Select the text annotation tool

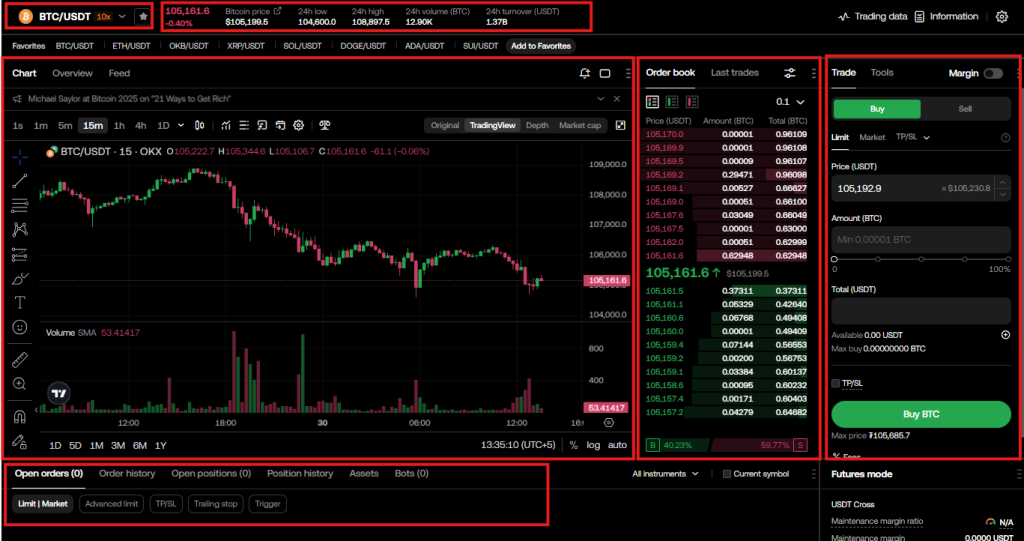pos(20,303)
